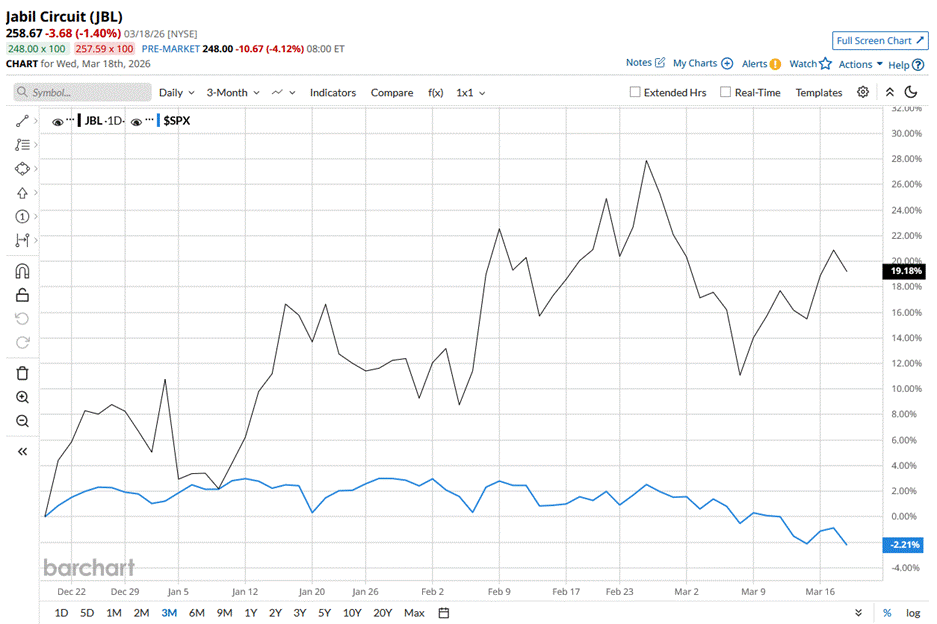
Task: Open Templates menu
Action: point(819,93)
